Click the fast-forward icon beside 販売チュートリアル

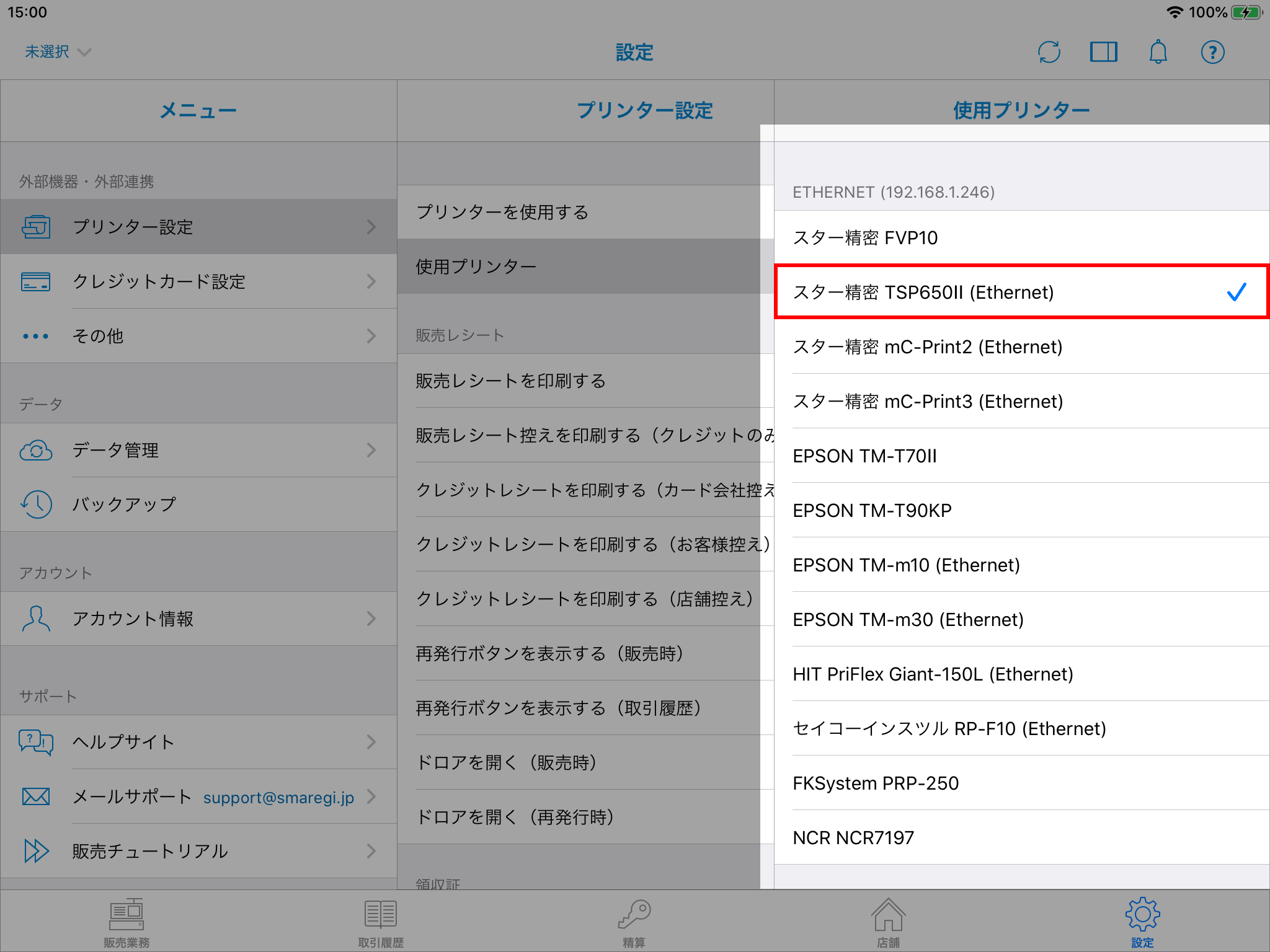[36, 851]
